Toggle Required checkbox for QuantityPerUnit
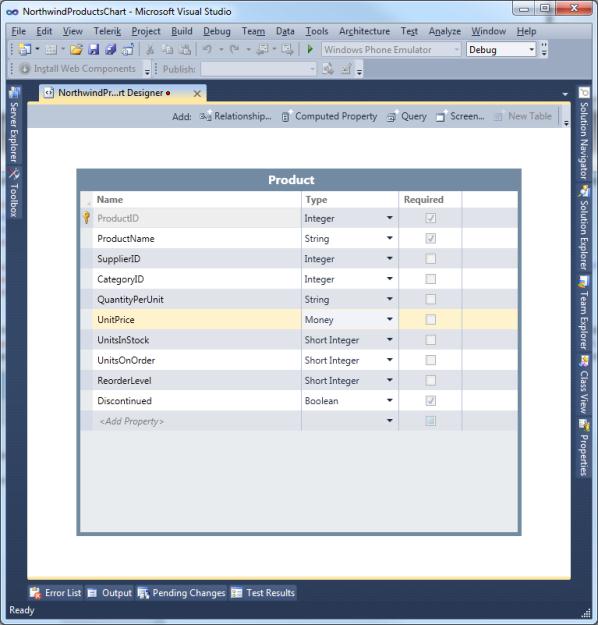Screen dimensions: 598x625 click(431, 299)
